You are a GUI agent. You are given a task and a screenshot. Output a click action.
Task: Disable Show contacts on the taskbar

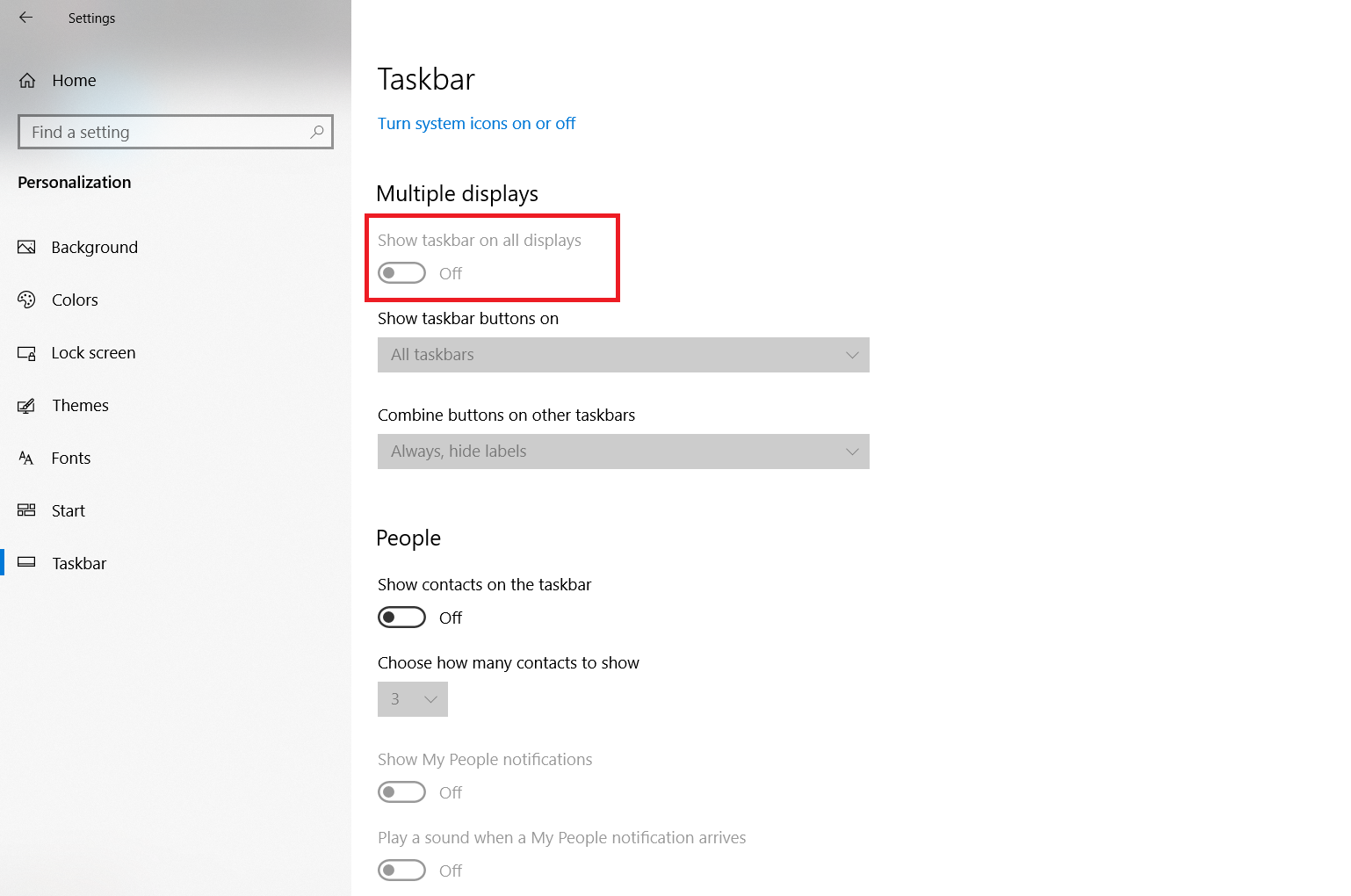[401, 617]
